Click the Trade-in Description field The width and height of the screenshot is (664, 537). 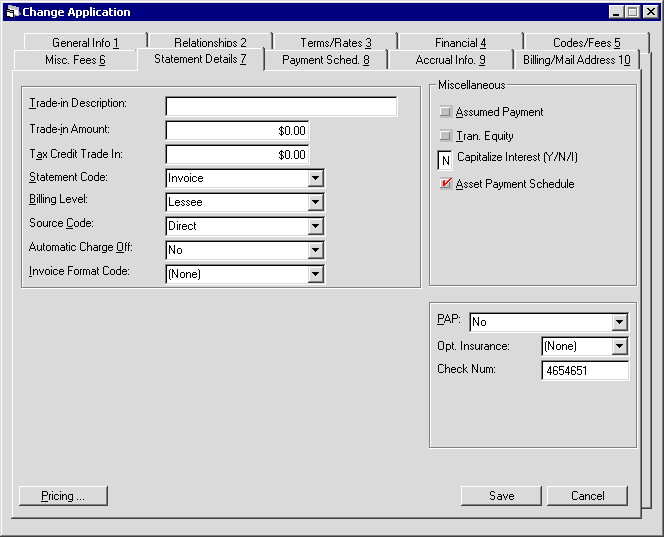[281, 106]
